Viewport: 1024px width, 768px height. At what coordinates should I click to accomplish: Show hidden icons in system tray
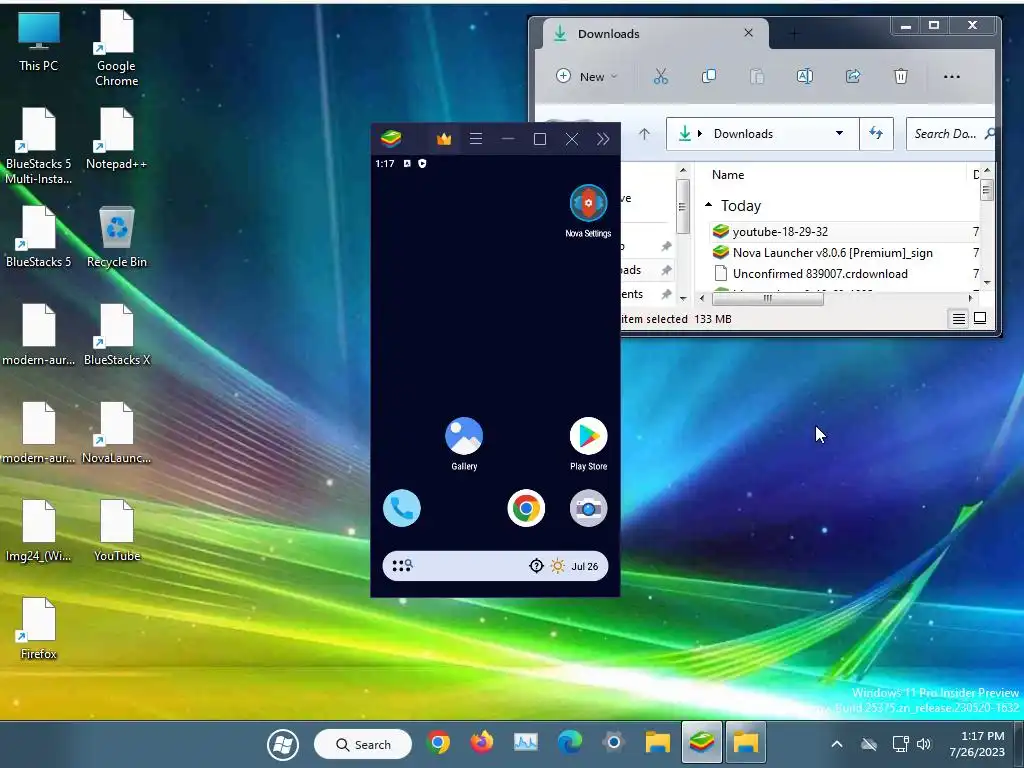tap(837, 744)
